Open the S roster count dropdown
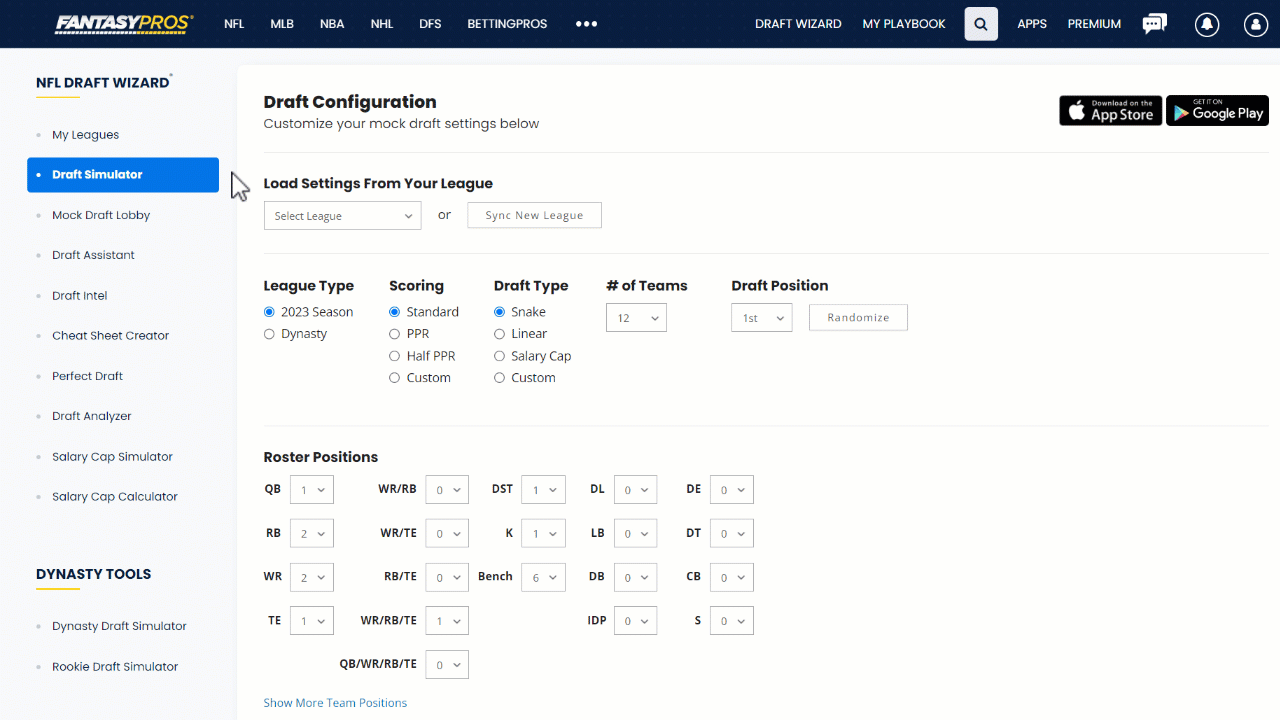The image size is (1280, 720). [731, 621]
